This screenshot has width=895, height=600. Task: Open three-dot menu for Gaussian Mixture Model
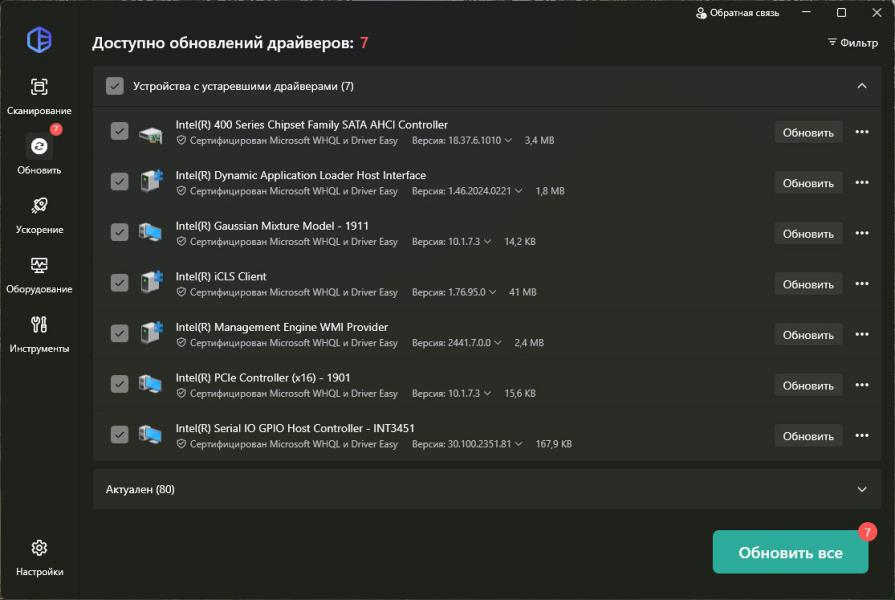pos(862,233)
